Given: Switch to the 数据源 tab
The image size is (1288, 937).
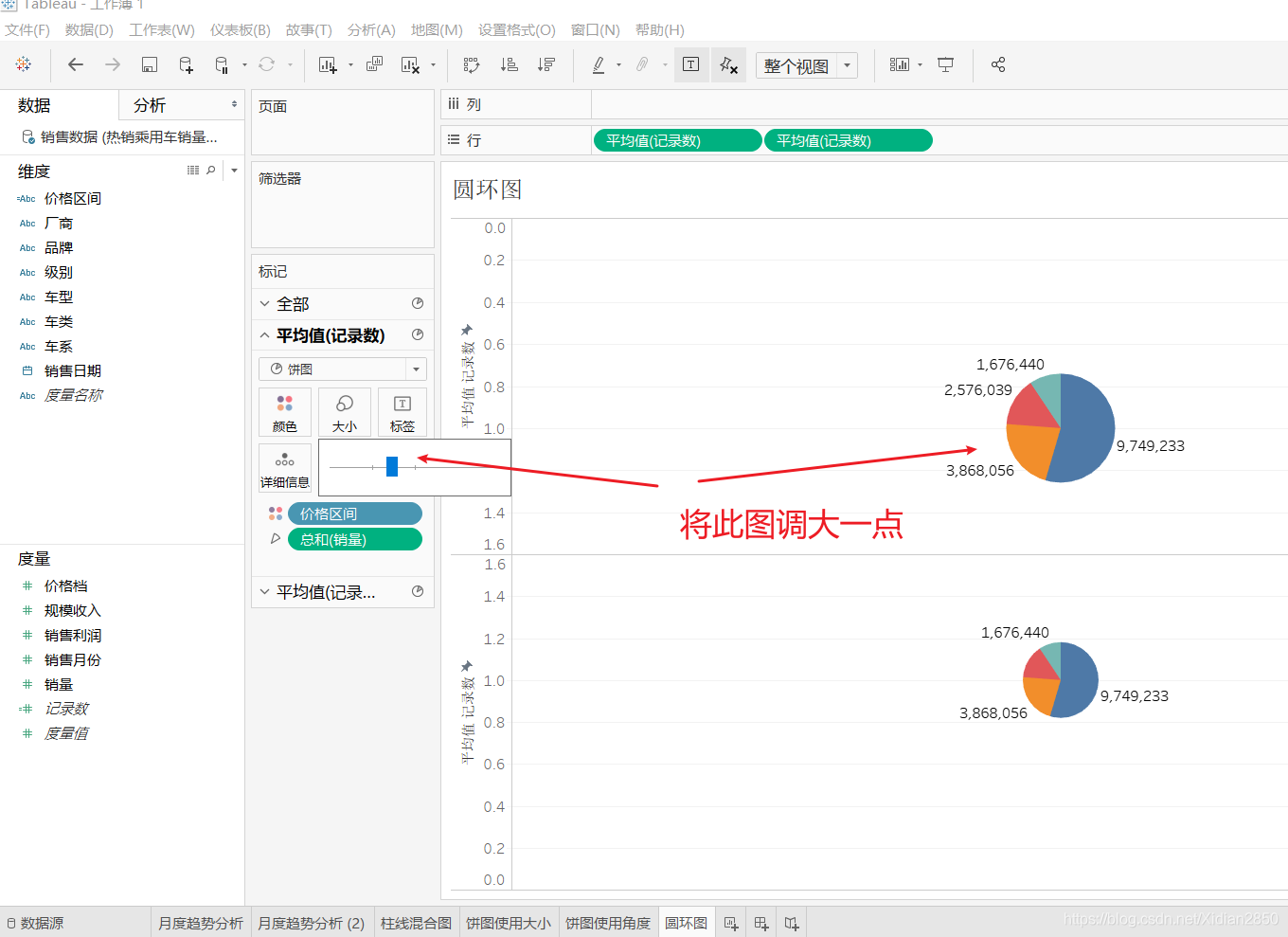Looking at the screenshot, I should pyautogui.click(x=36, y=923).
